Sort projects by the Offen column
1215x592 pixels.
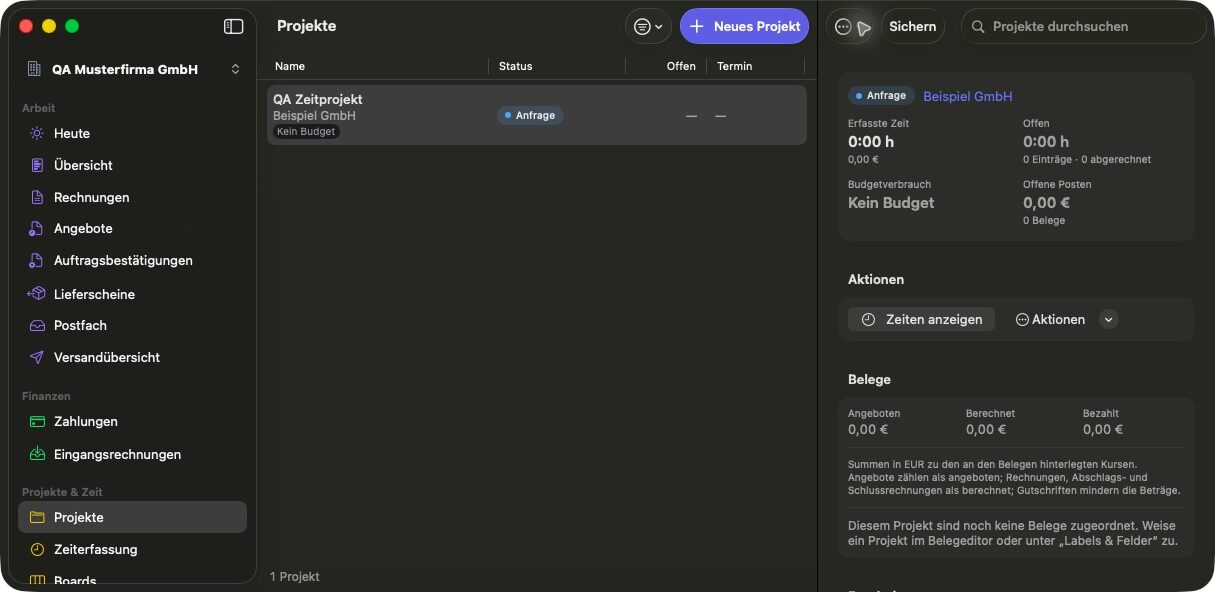point(681,66)
